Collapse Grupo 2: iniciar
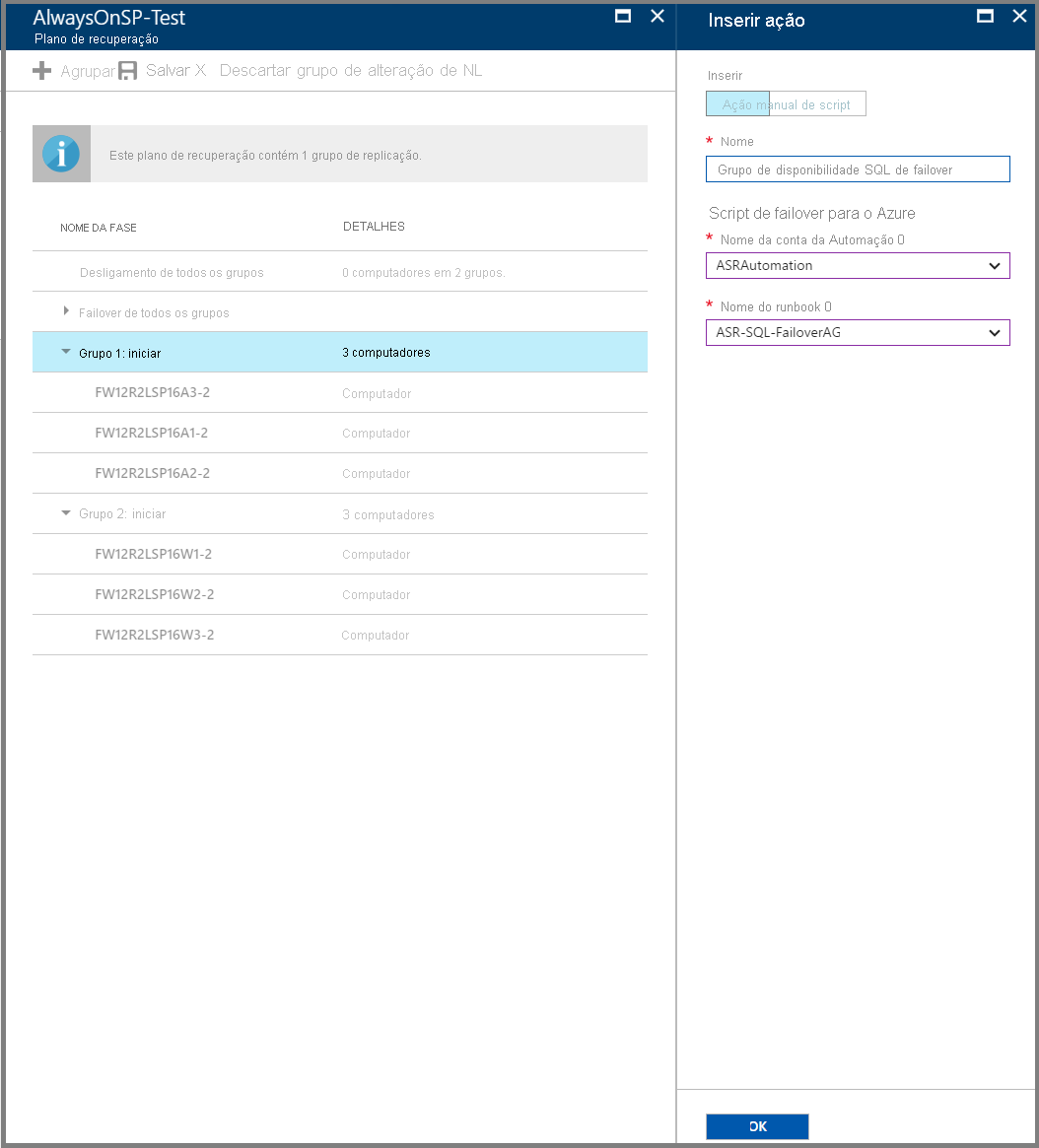 (66, 513)
